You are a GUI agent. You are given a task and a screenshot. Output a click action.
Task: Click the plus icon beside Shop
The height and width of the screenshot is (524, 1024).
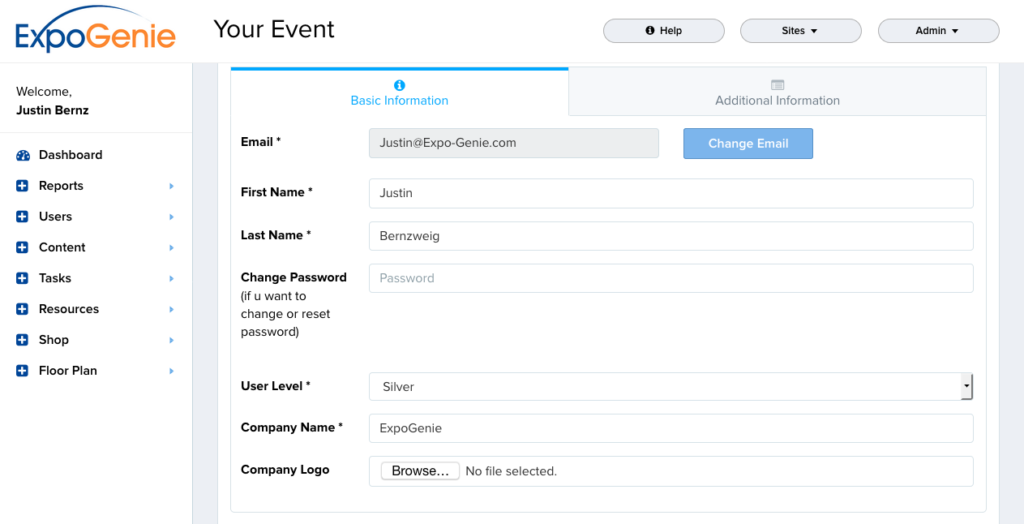(x=23, y=340)
